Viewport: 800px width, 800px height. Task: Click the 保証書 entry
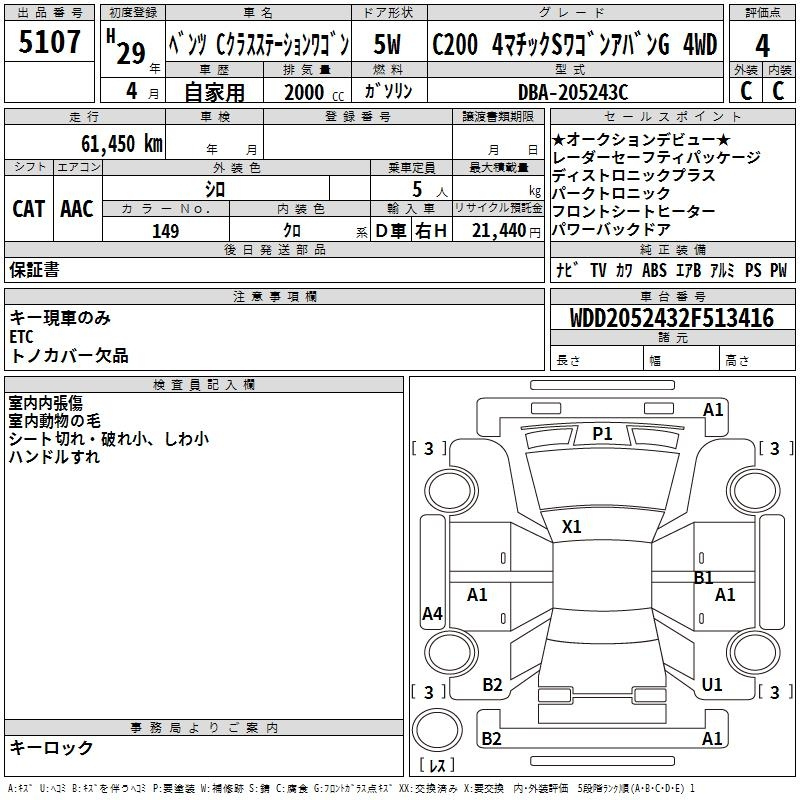pyautogui.click(x=34, y=269)
